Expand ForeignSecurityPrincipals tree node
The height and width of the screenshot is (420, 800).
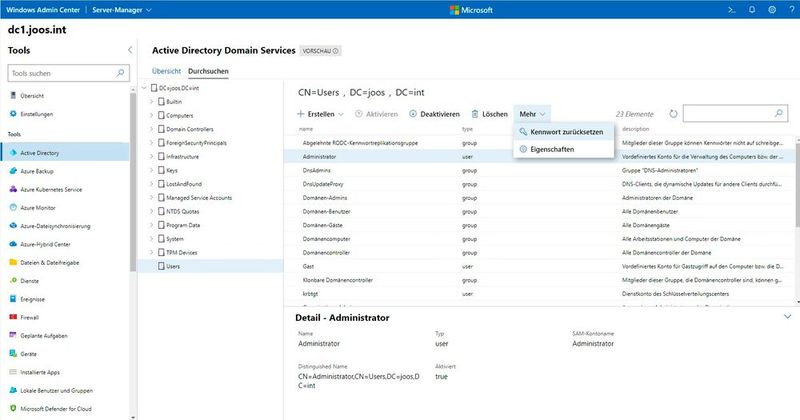152,143
